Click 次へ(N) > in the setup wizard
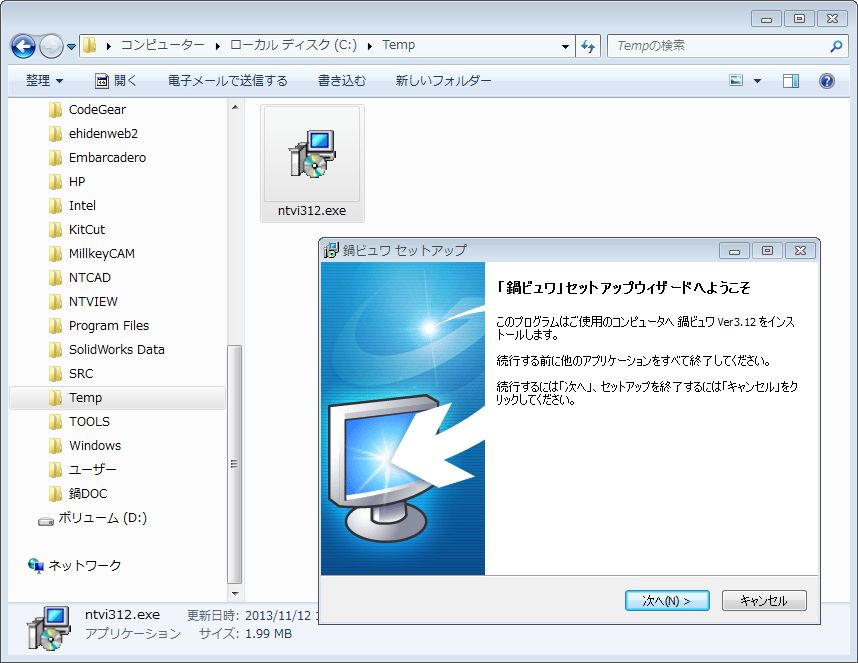858x663 pixels. pos(667,601)
